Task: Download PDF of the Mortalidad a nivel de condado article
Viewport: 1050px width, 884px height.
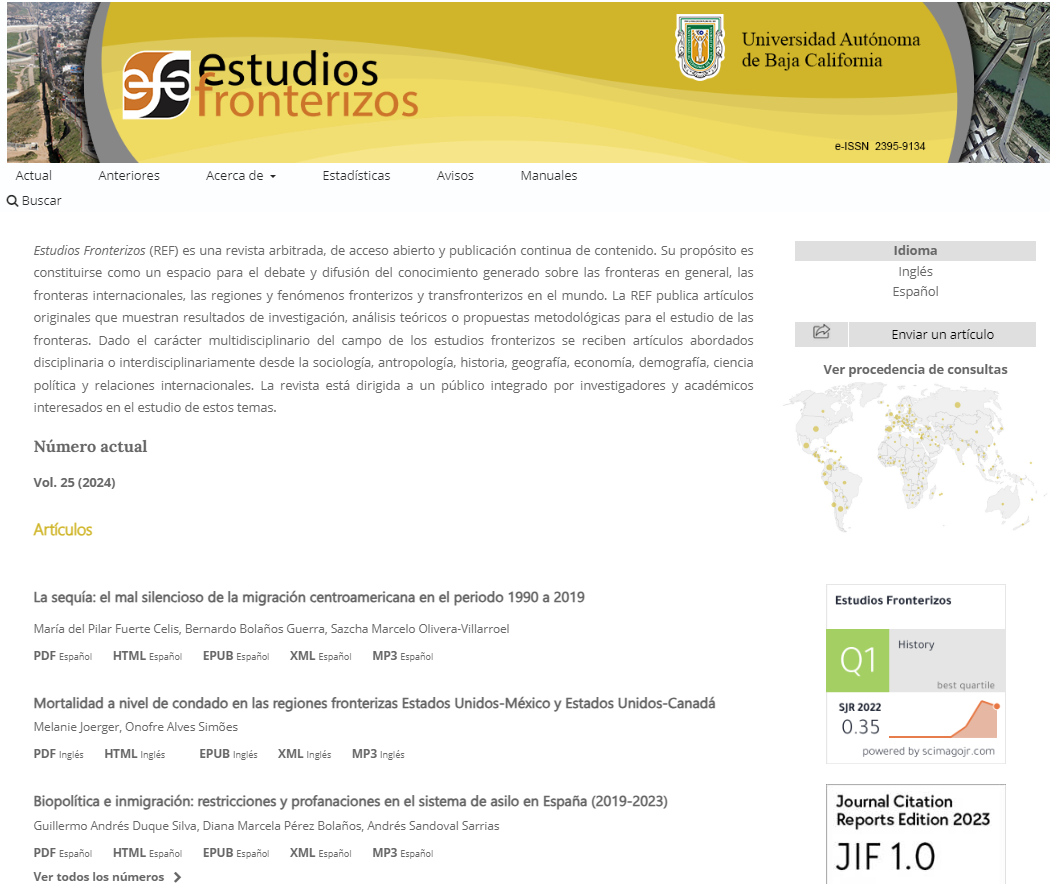Action: [45, 754]
